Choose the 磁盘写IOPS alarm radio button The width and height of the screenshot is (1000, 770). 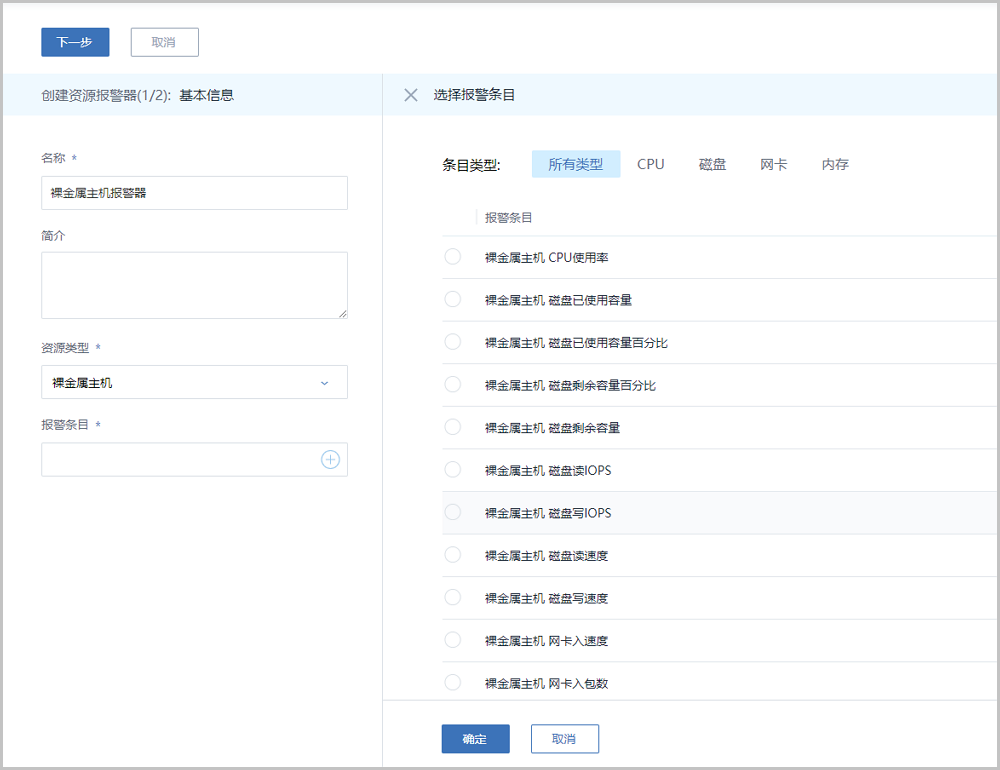452,512
